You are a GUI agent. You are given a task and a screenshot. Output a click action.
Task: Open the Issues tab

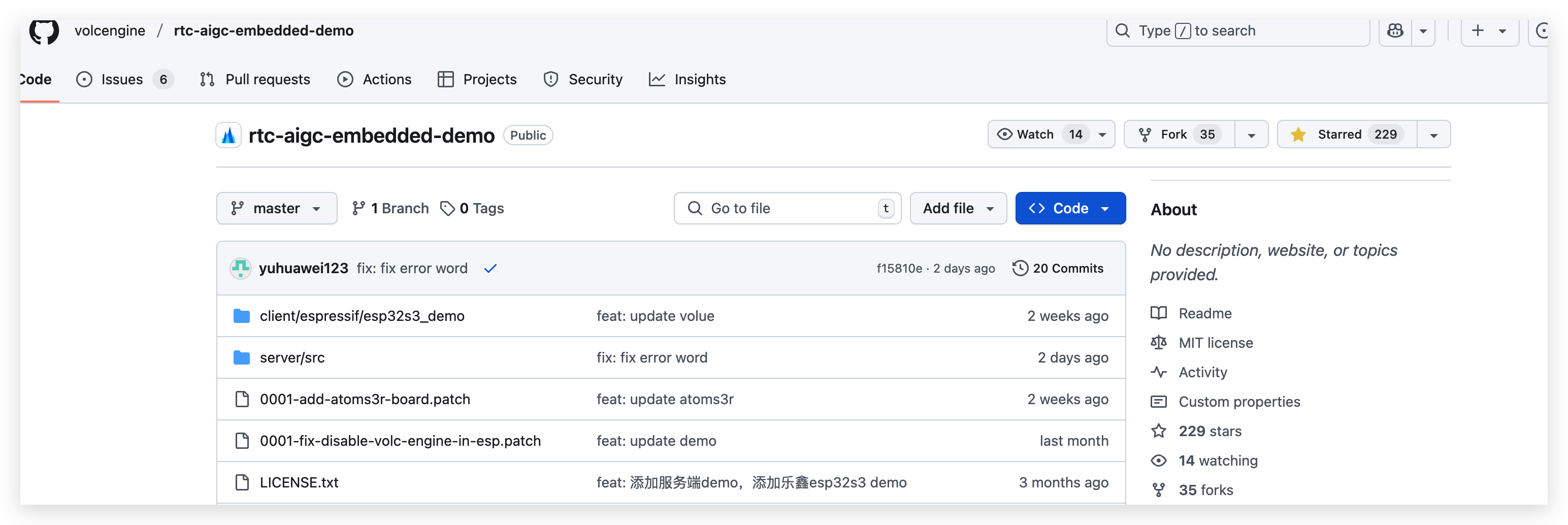[125, 79]
